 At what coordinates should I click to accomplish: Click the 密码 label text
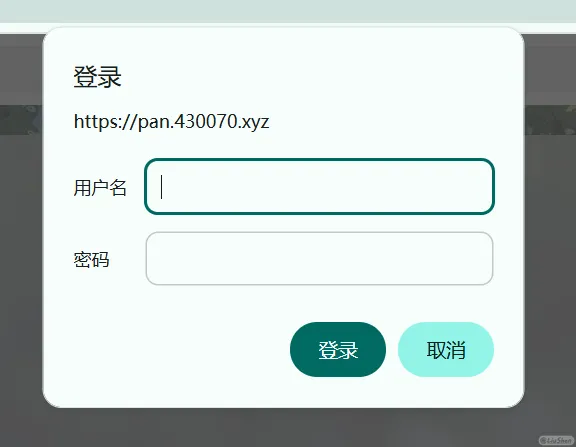point(91,259)
